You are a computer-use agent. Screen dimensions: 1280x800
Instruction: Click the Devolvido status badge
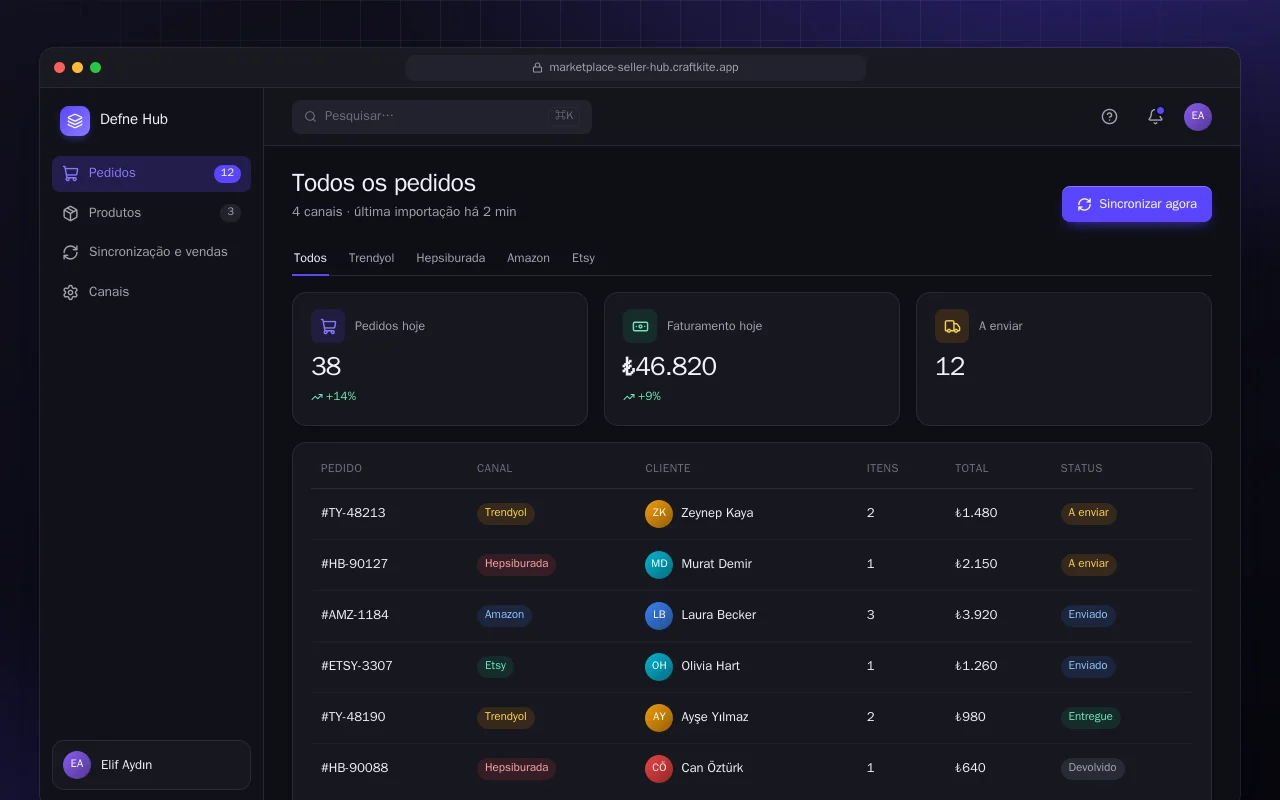[x=1092, y=768]
